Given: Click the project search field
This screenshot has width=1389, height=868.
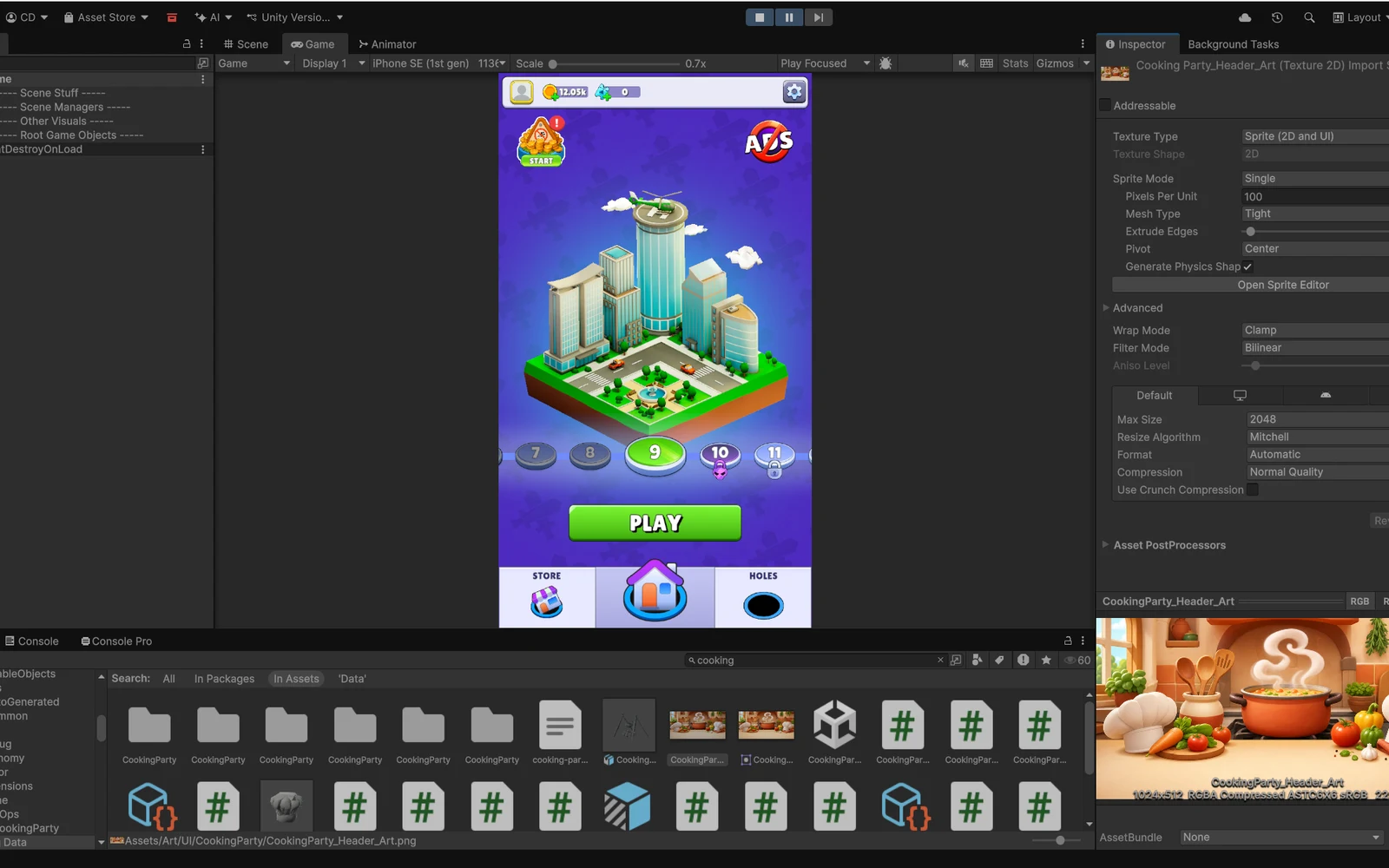Looking at the screenshot, I should point(814,661).
